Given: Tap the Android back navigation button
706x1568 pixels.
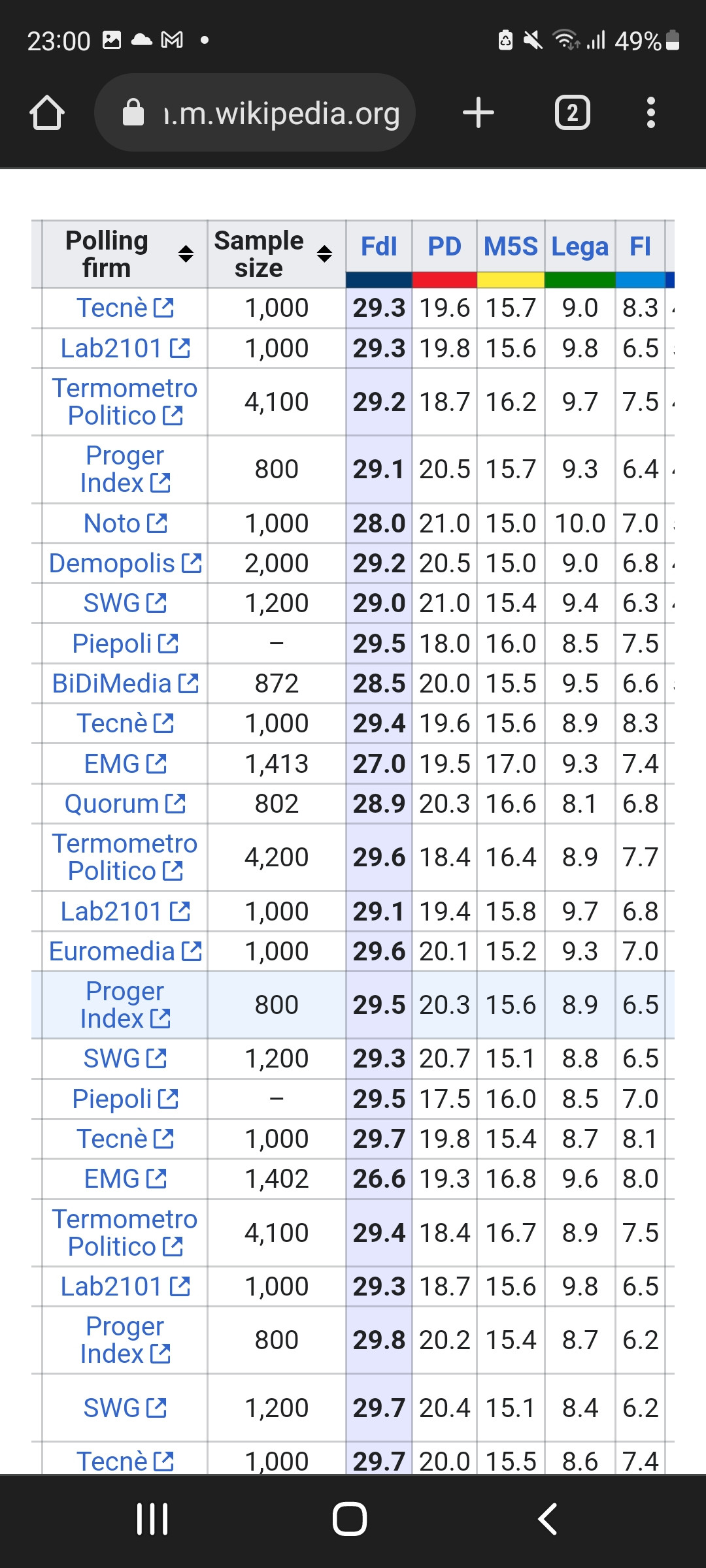Looking at the screenshot, I should click(x=548, y=1518).
